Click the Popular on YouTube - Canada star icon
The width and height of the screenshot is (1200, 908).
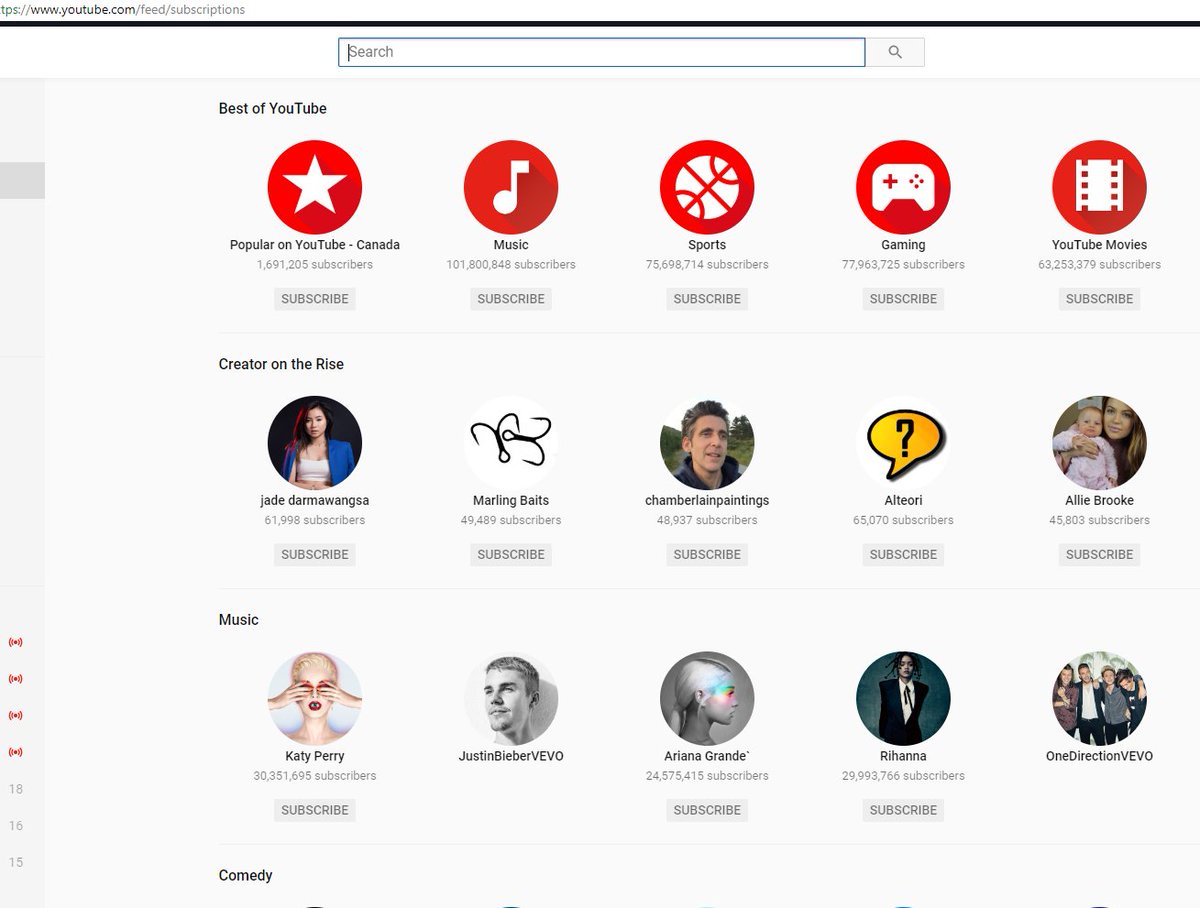[315, 187]
